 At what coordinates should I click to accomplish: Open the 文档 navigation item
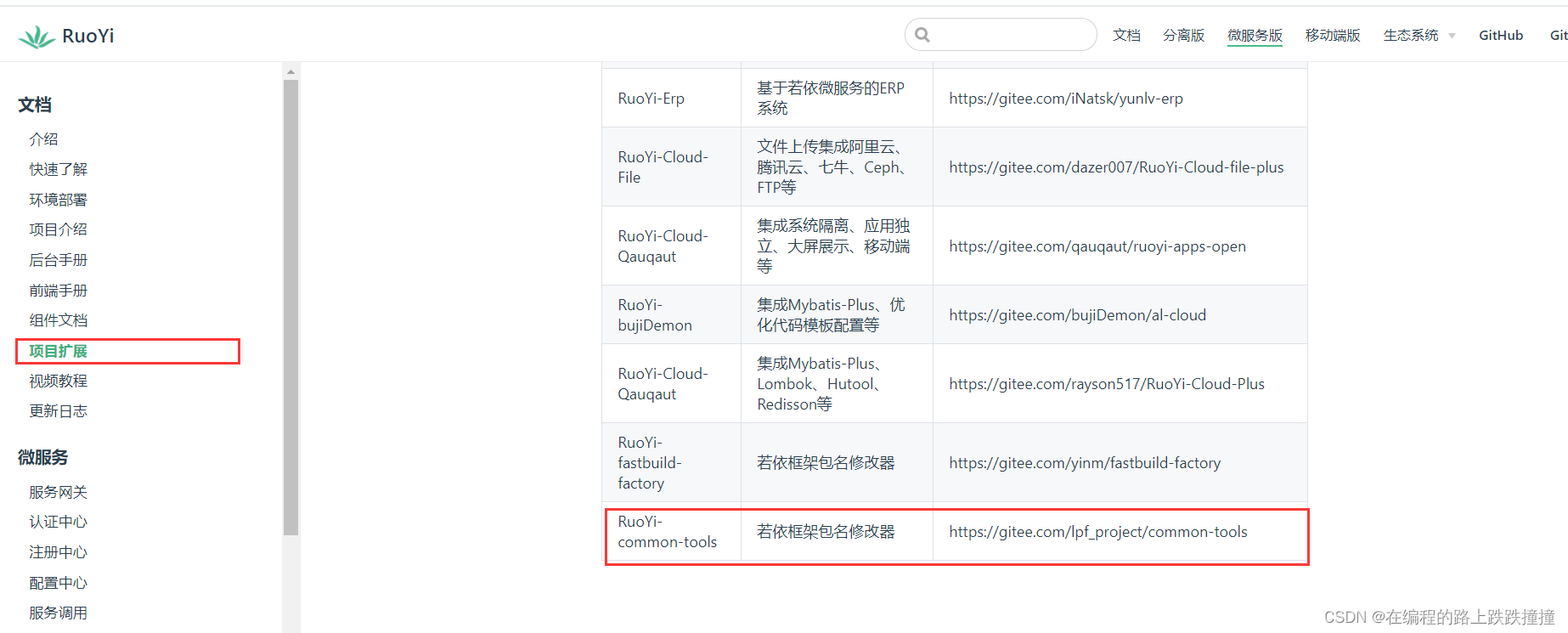tap(1126, 35)
